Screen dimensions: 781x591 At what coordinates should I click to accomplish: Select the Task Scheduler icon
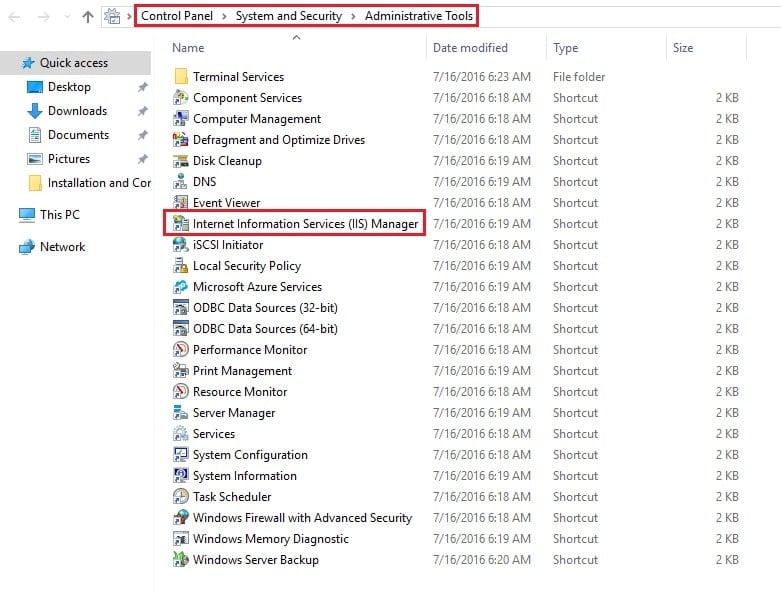click(x=180, y=496)
